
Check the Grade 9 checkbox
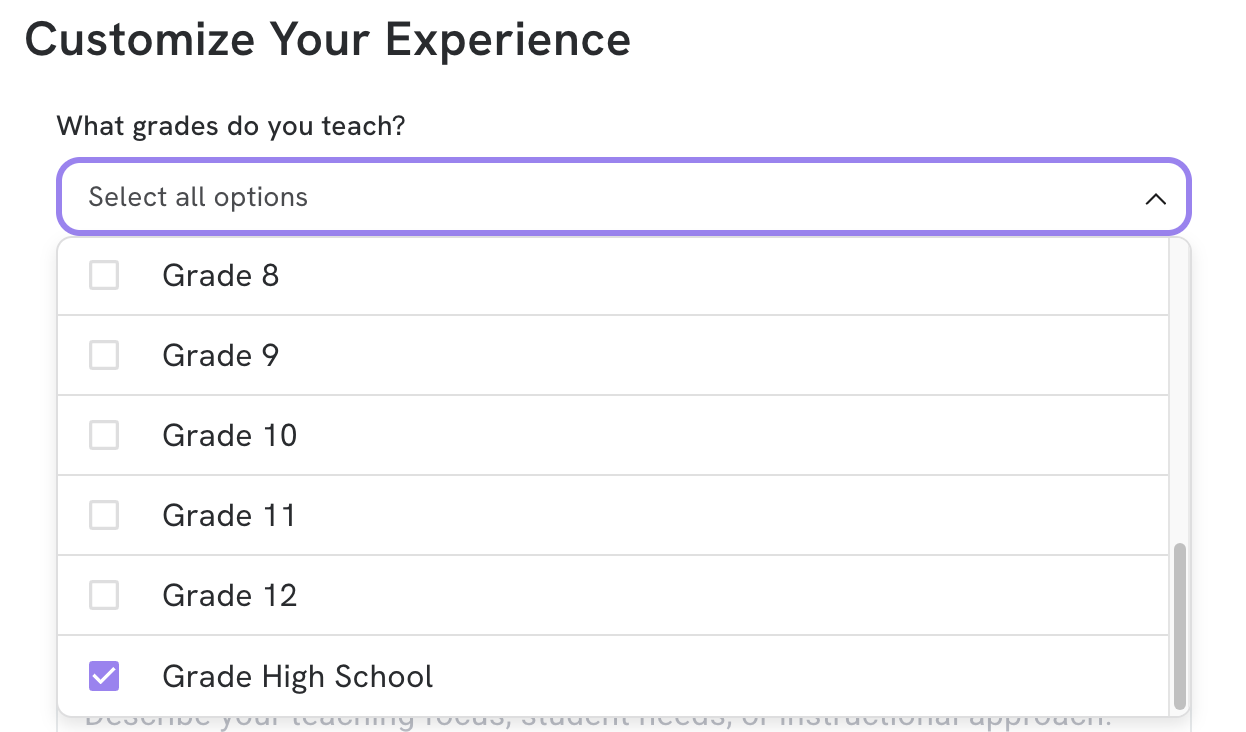[104, 355]
